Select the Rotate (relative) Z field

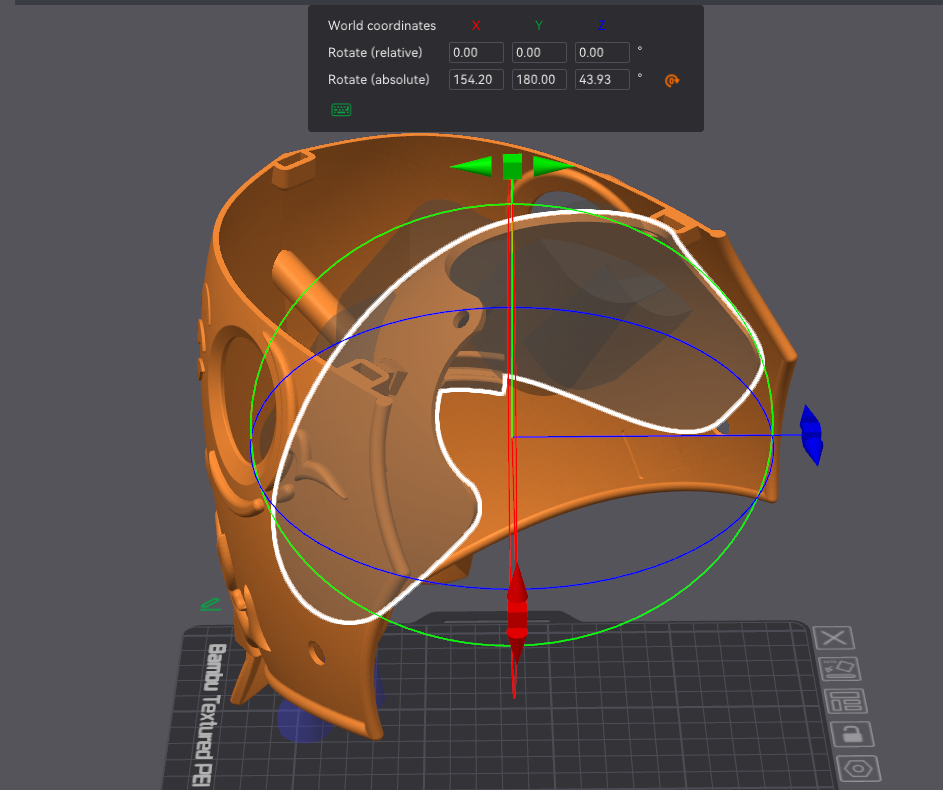pyautogui.click(x=602, y=52)
